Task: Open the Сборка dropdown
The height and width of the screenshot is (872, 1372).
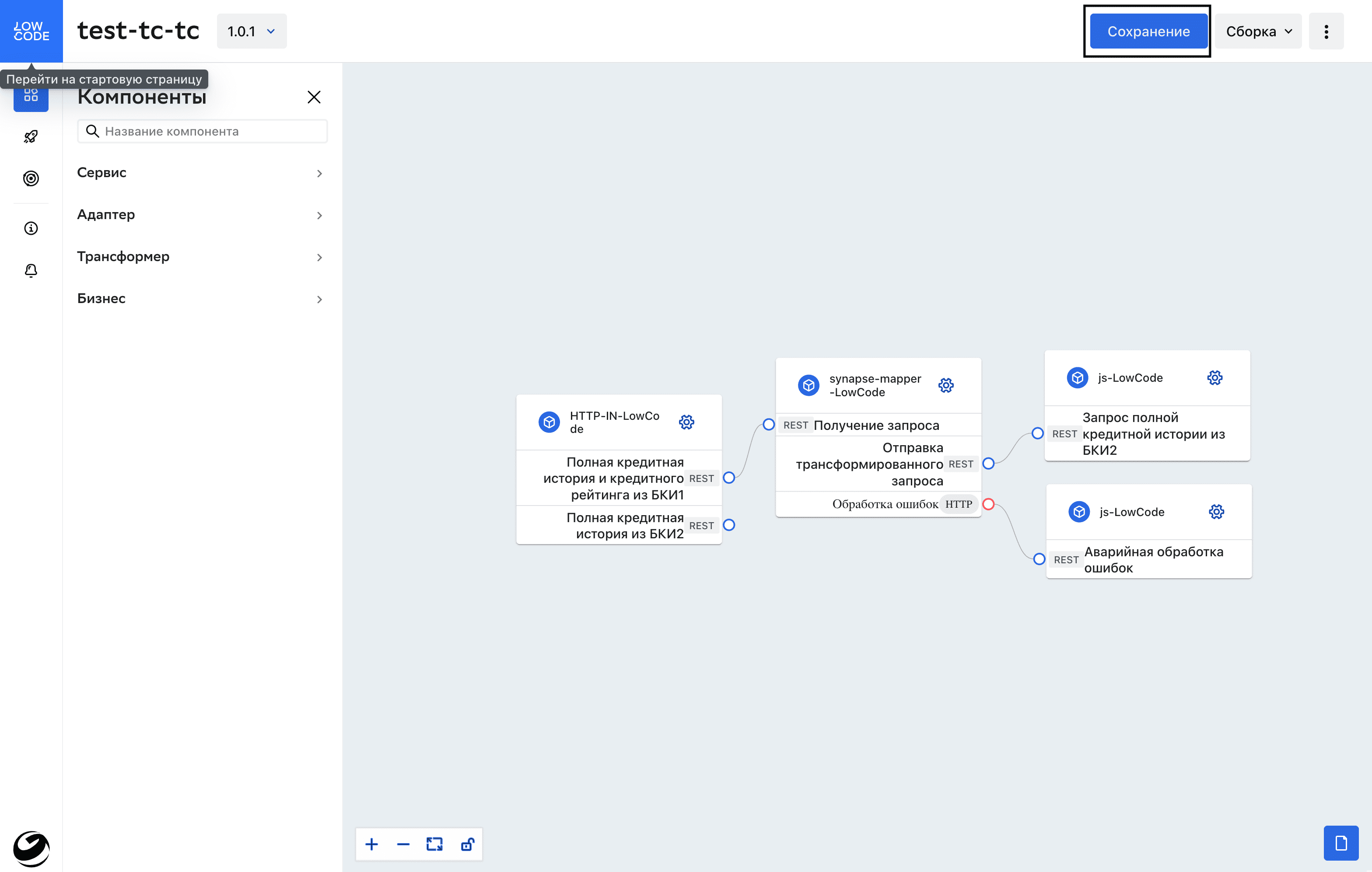Action: (1258, 31)
